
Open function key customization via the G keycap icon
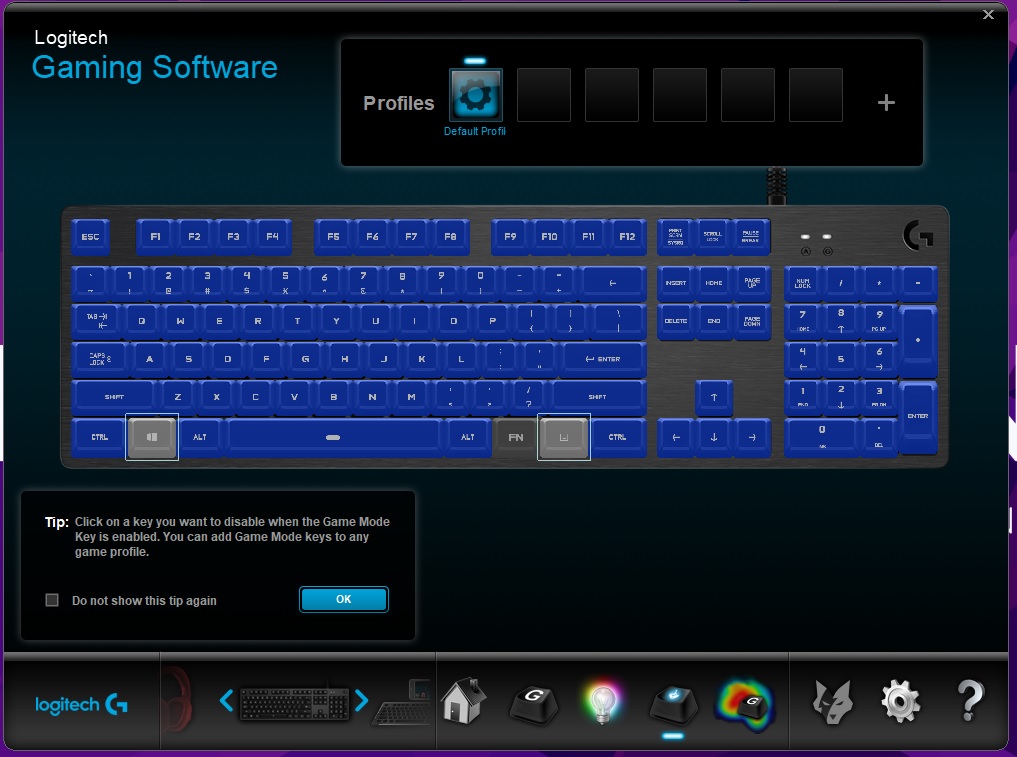(x=535, y=702)
